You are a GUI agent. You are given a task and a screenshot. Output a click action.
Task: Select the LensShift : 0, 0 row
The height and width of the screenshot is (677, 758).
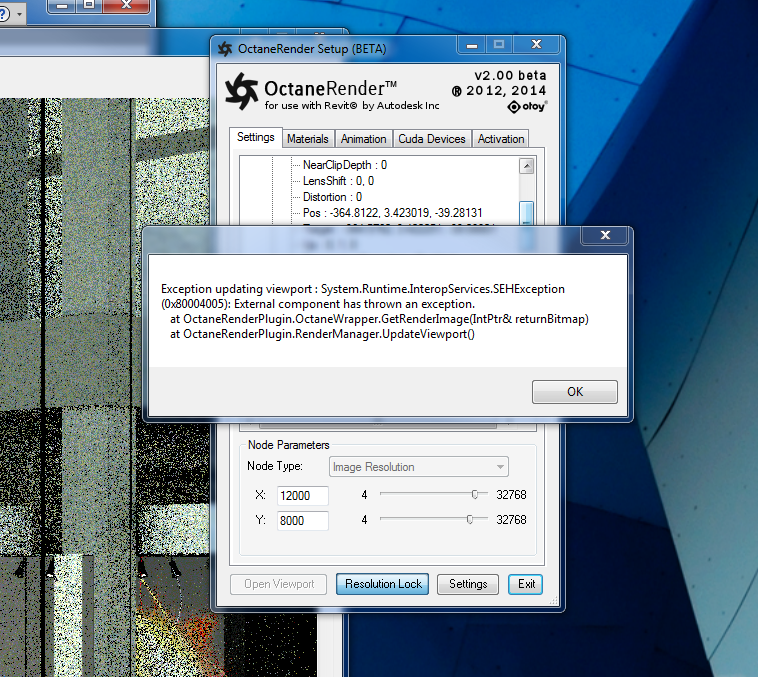tap(338, 181)
